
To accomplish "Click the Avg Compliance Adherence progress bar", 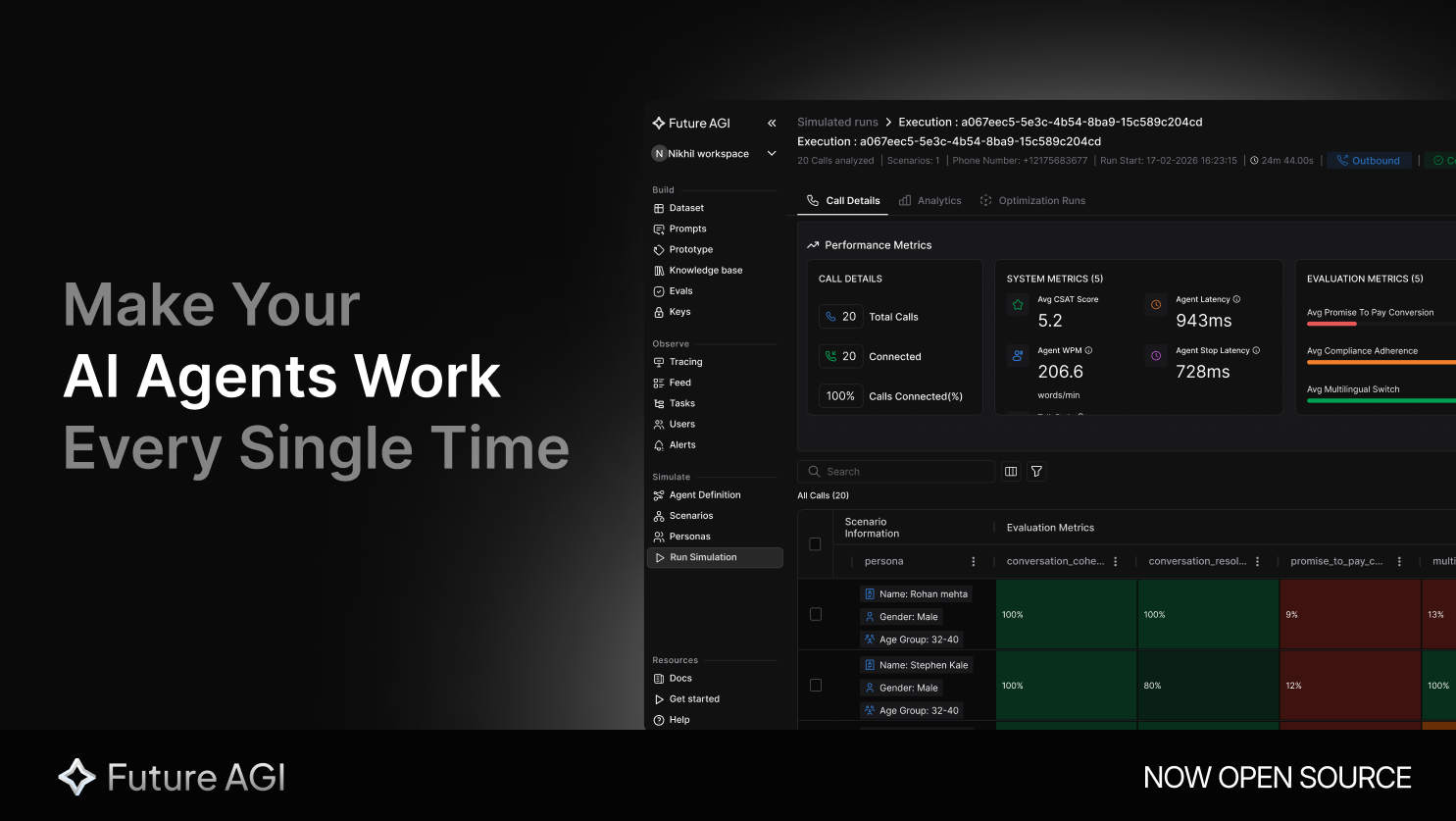I will (1381, 362).
